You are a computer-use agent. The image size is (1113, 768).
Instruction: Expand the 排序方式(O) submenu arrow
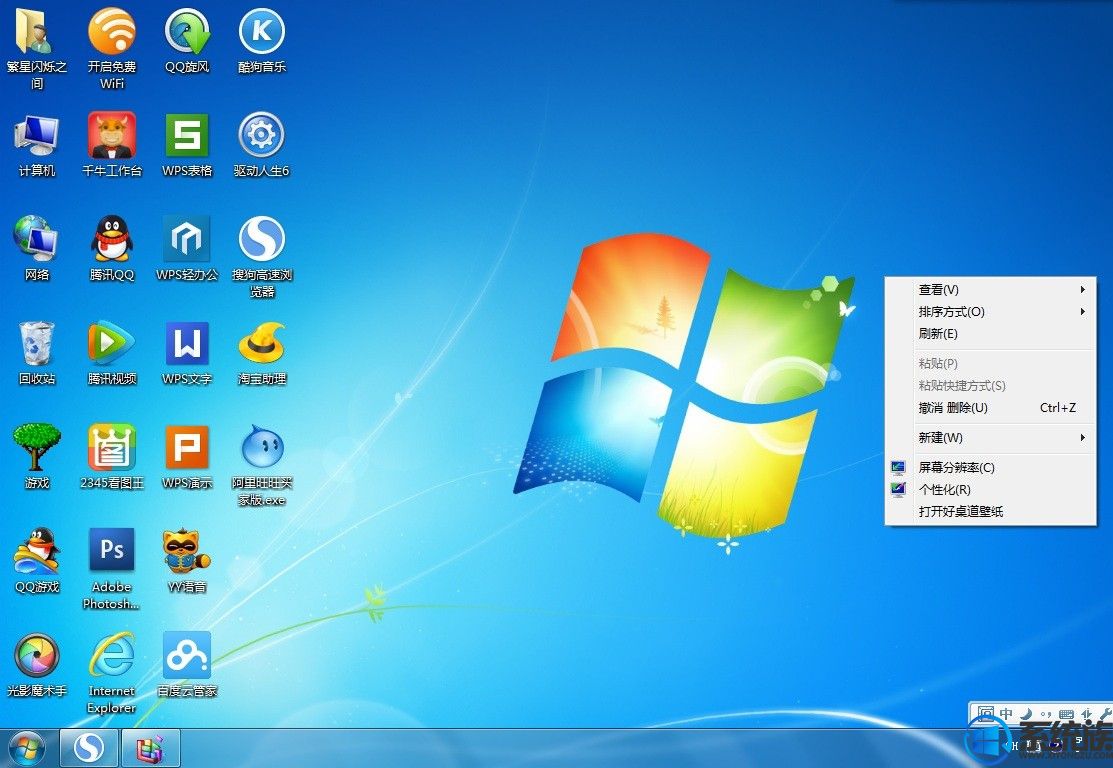1082,312
